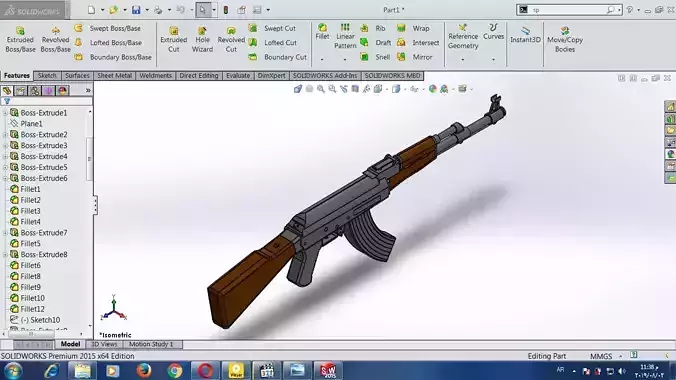
Task: Select Lofted Cut command
Action: click(272, 43)
